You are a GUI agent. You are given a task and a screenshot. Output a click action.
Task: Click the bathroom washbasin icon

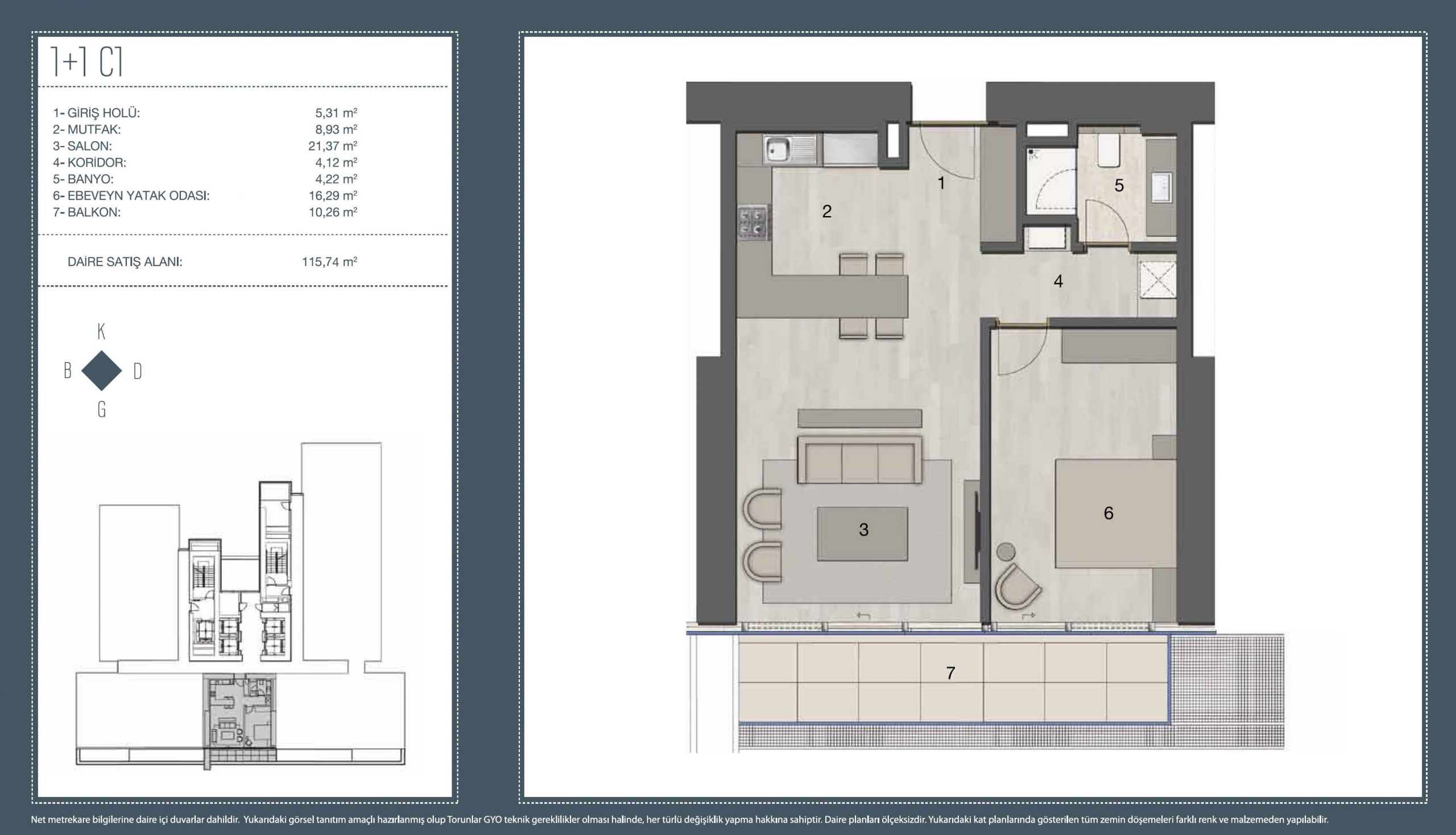coord(1161,187)
